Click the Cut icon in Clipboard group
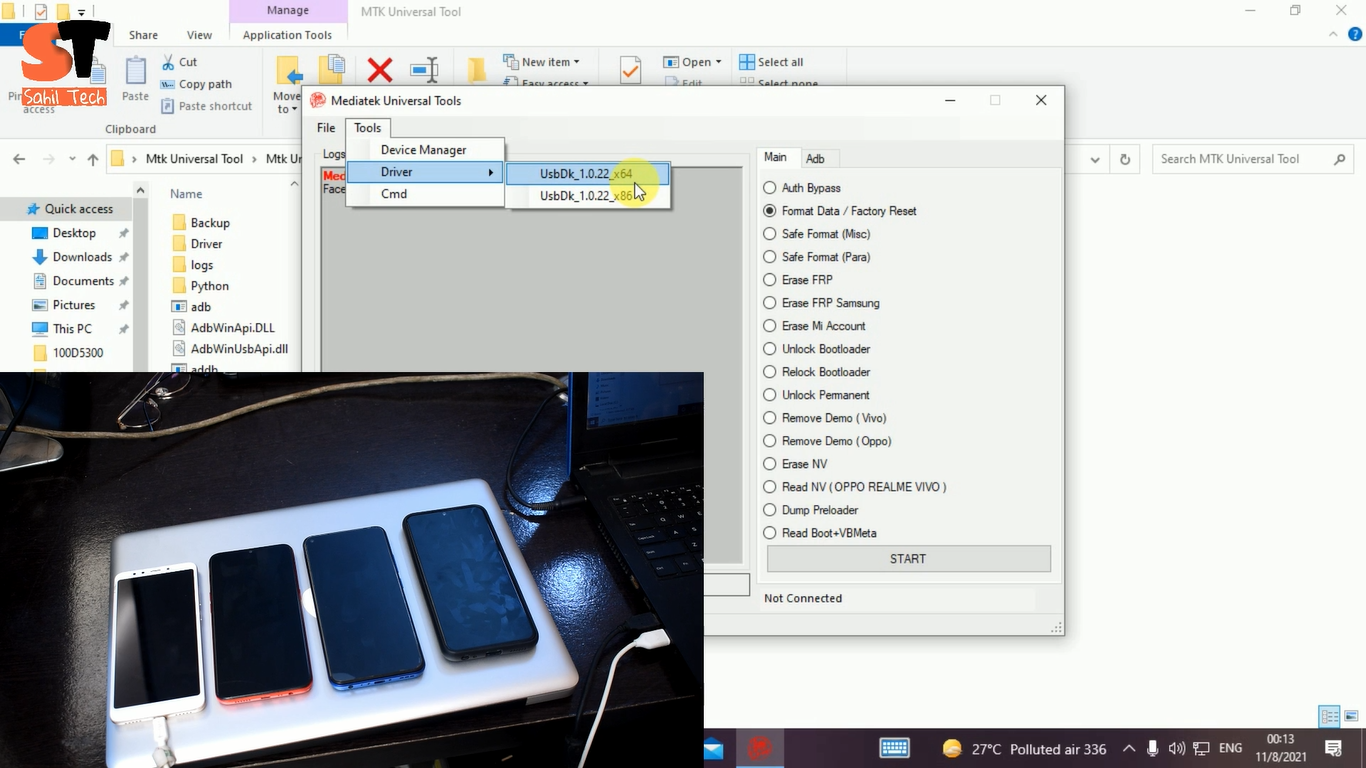 180,62
